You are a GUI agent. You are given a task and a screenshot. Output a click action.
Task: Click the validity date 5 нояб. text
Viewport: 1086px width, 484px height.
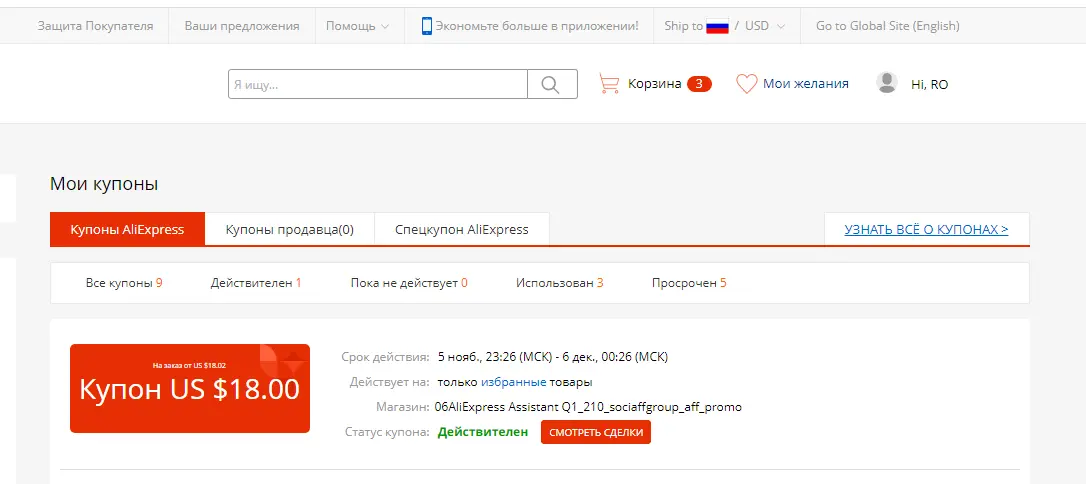coord(553,357)
